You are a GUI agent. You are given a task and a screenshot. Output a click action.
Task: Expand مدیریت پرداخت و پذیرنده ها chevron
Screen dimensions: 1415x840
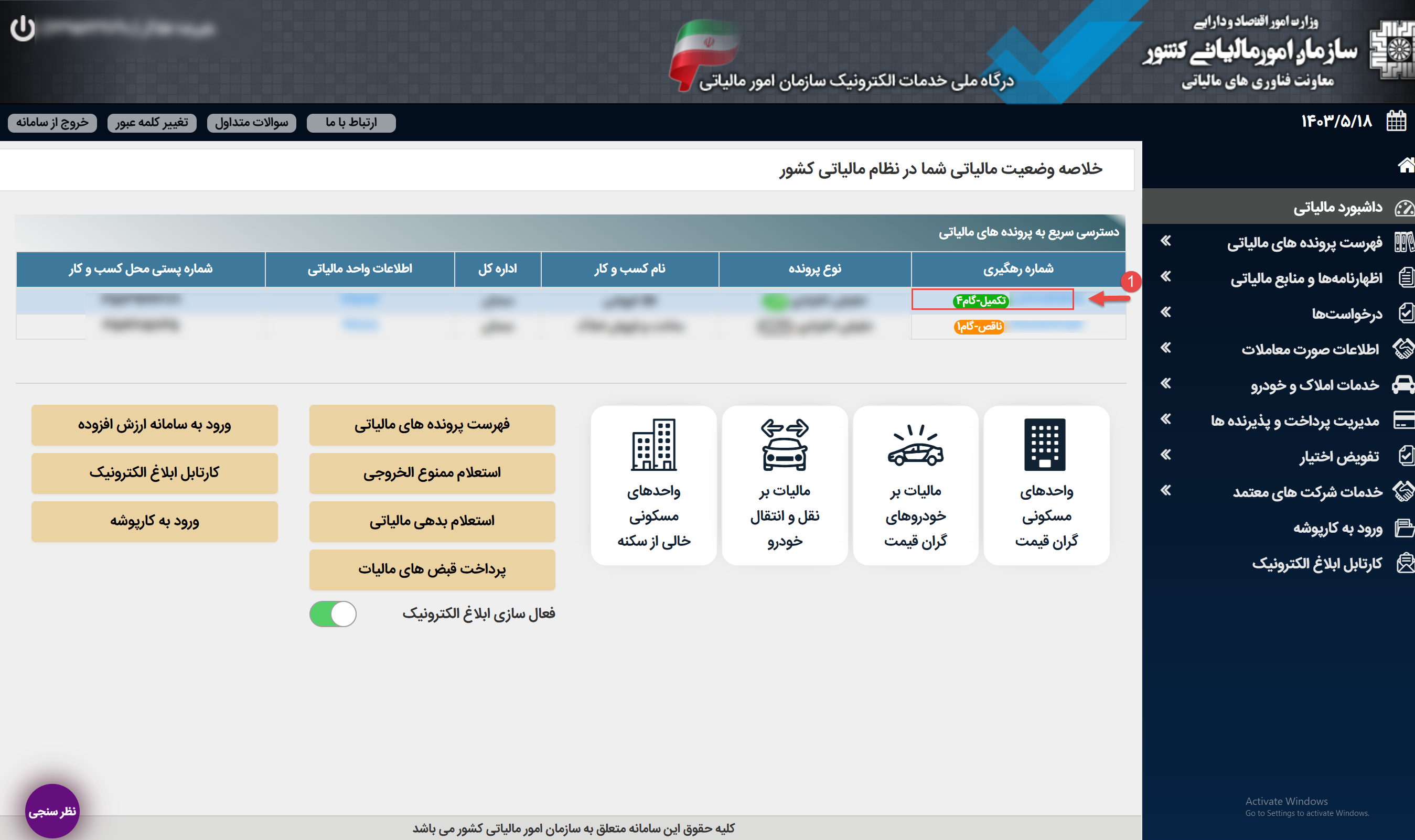point(1165,419)
